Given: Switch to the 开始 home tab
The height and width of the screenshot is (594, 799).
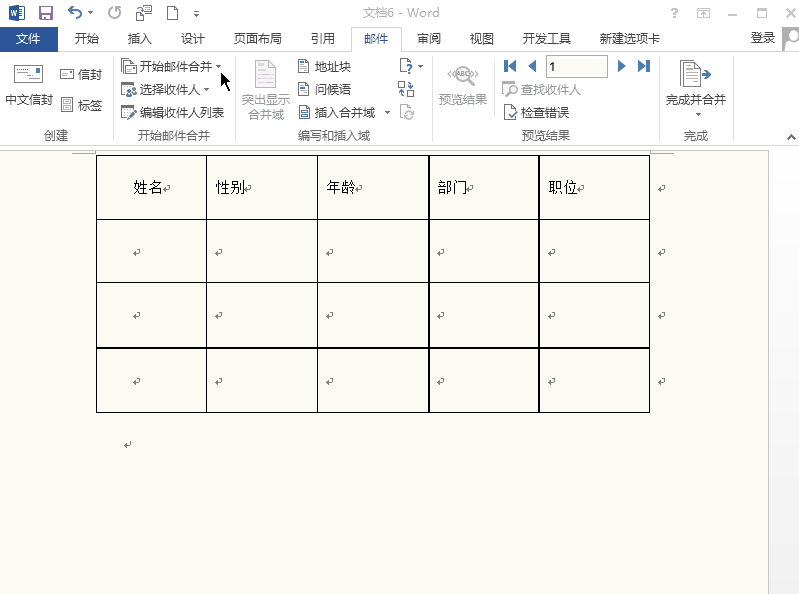Looking at the screenshot, I should pos(87,39).
